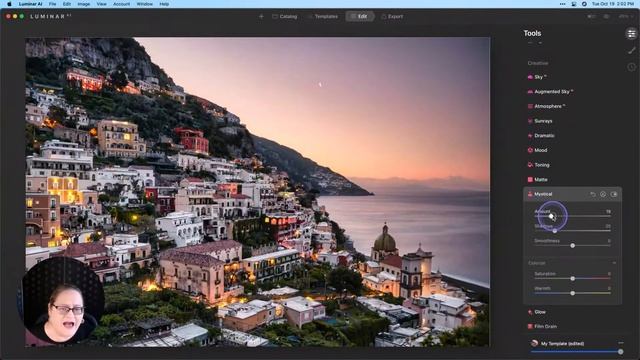
Task: Click the Creative category label
Action: tap(538, 63)
